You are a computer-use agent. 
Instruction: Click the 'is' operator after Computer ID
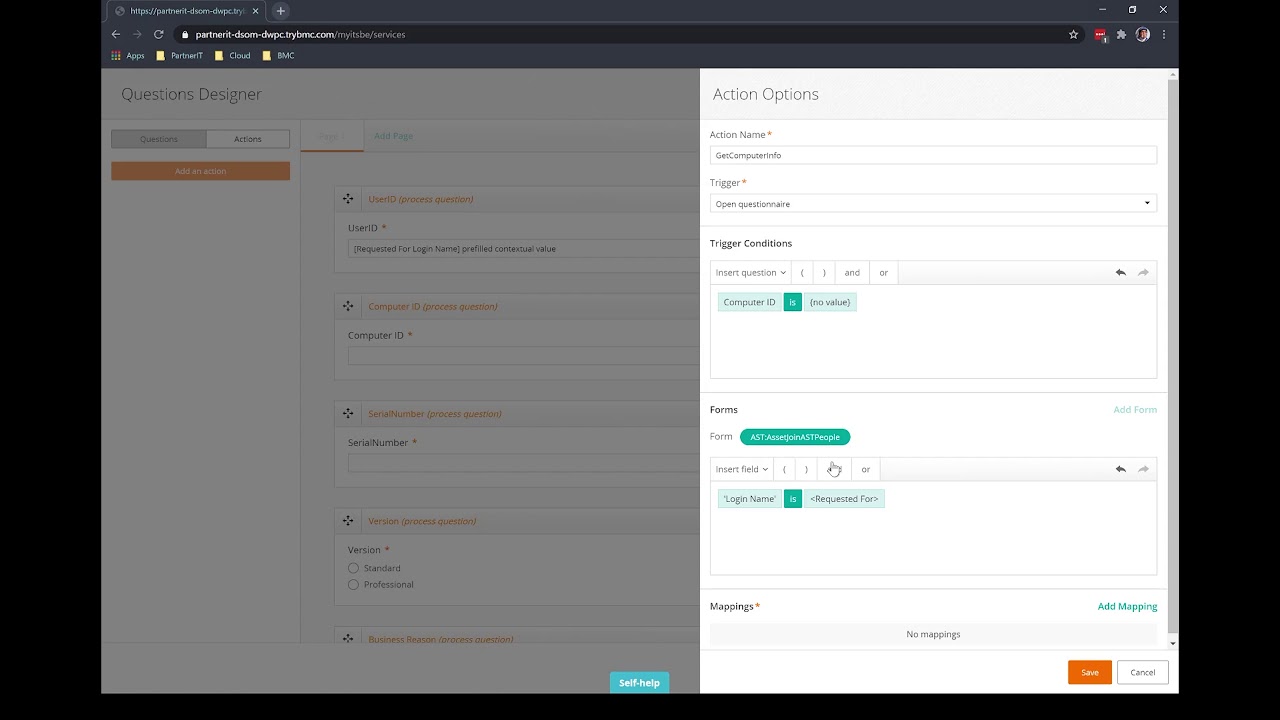tap(792, 302)
